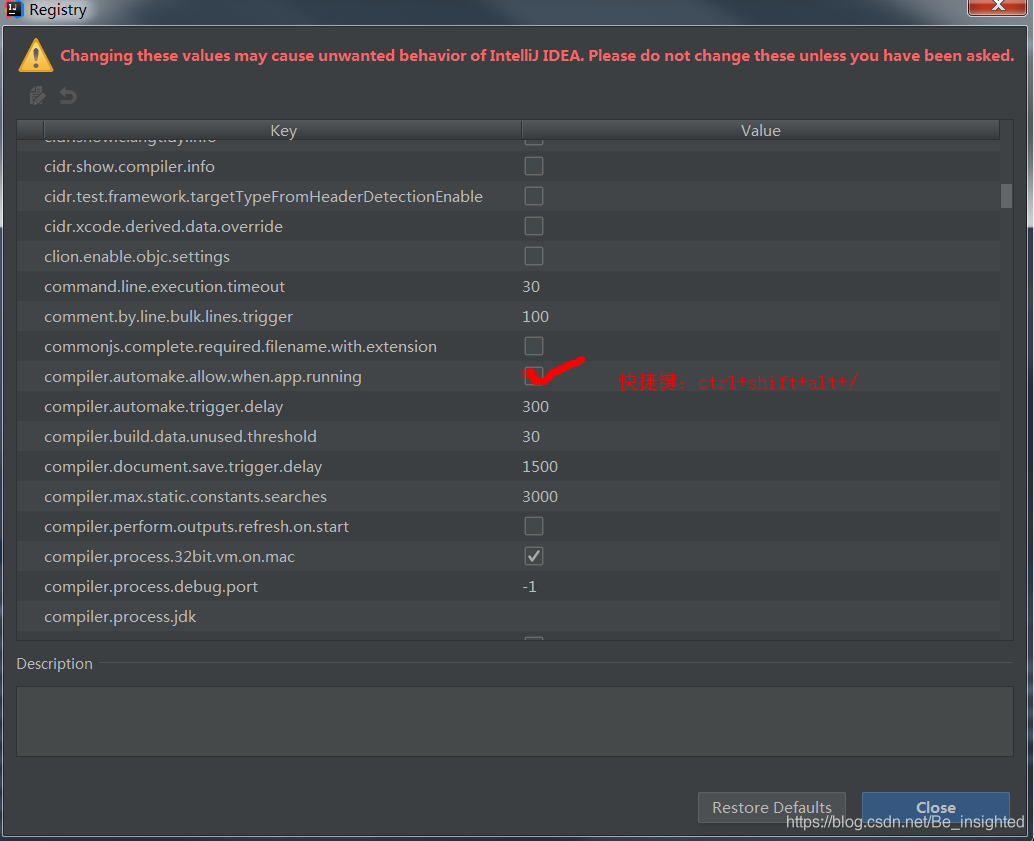Select the clion.enable.objc.settings key text

point(137,257)
